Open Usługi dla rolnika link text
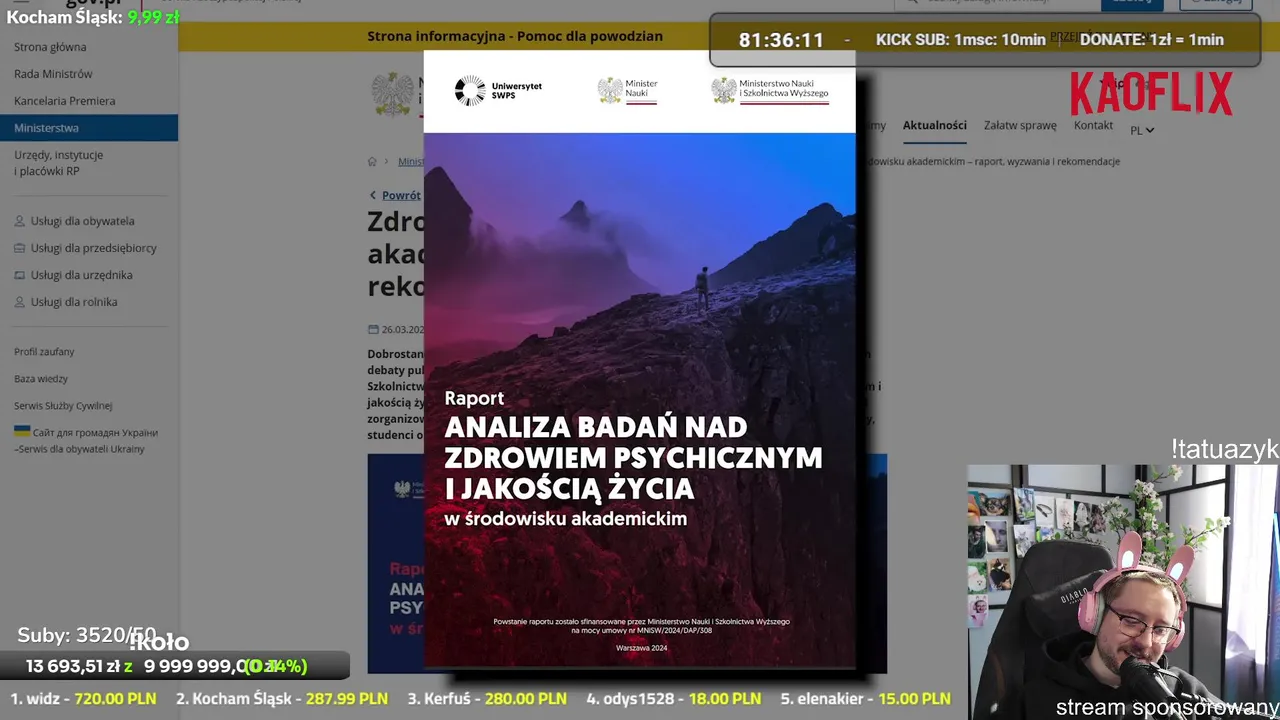1280x720 pixels. tap(74, 302)
